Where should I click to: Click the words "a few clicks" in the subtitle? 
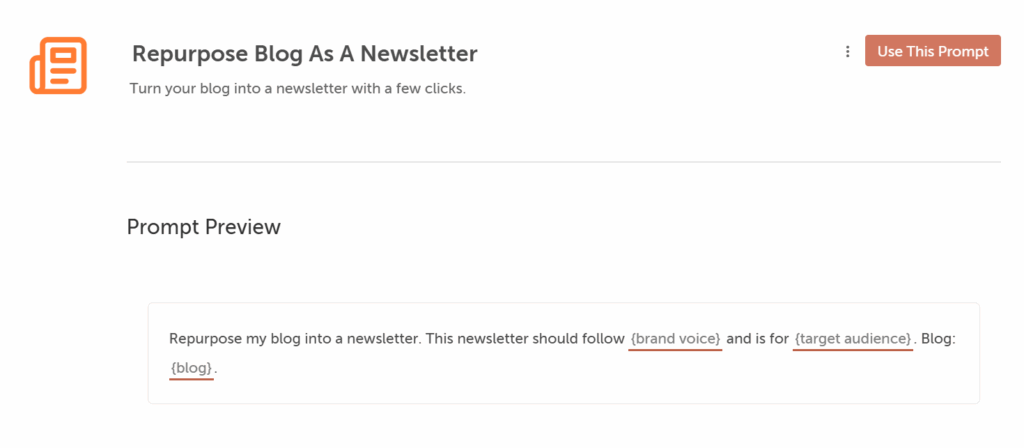425,89
